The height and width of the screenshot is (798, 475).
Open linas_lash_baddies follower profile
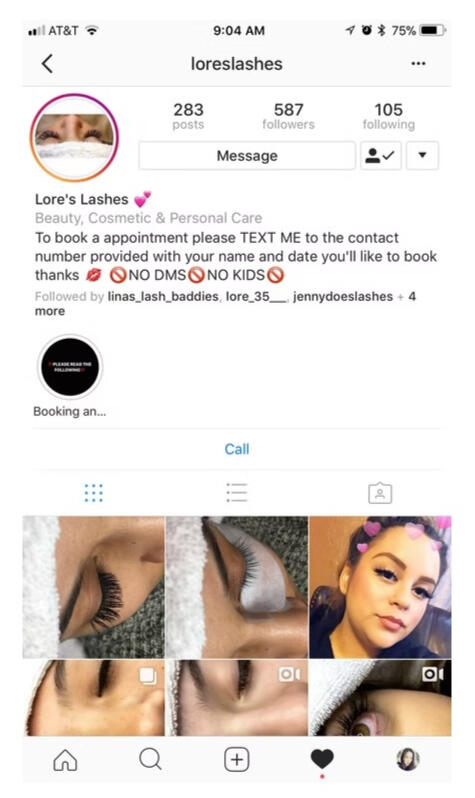[163, 296]
